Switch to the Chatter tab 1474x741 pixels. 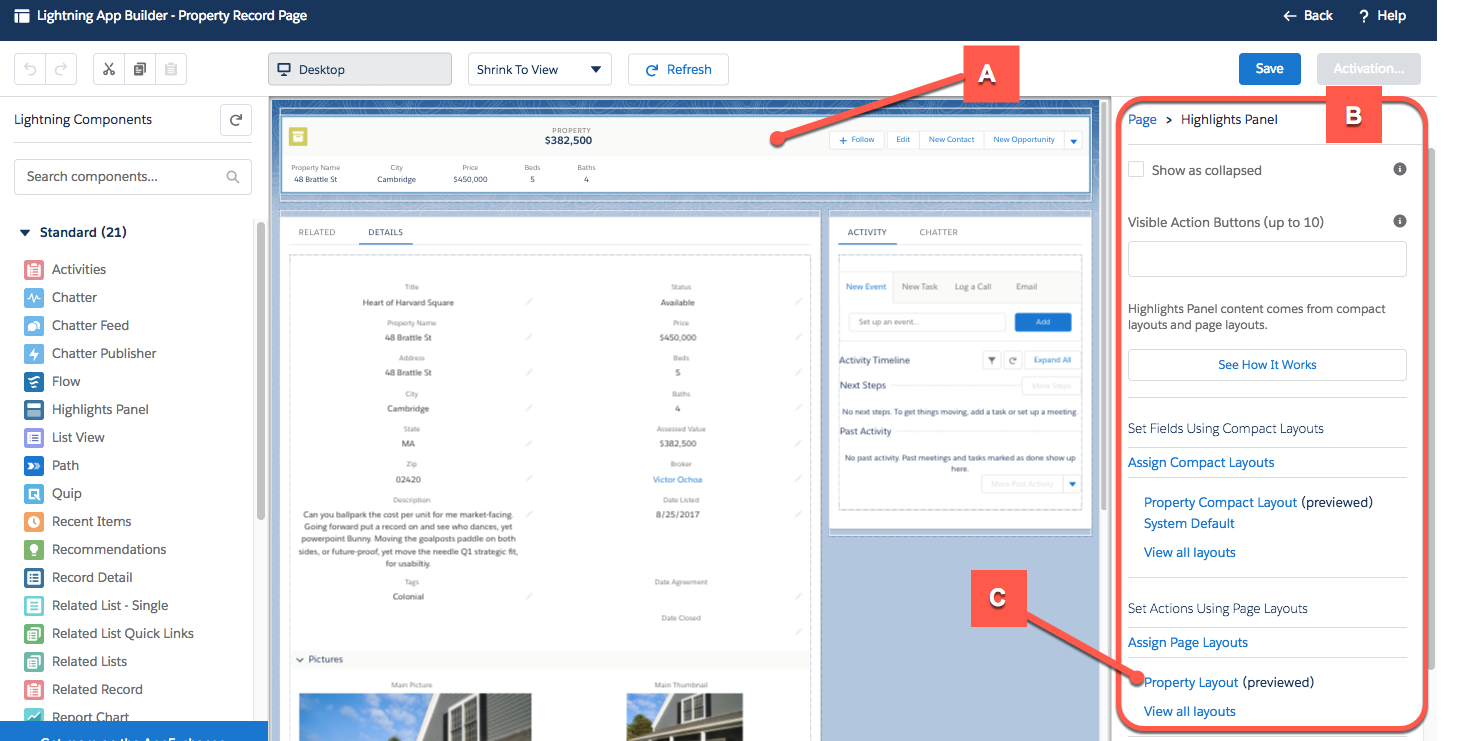(938, 232)
